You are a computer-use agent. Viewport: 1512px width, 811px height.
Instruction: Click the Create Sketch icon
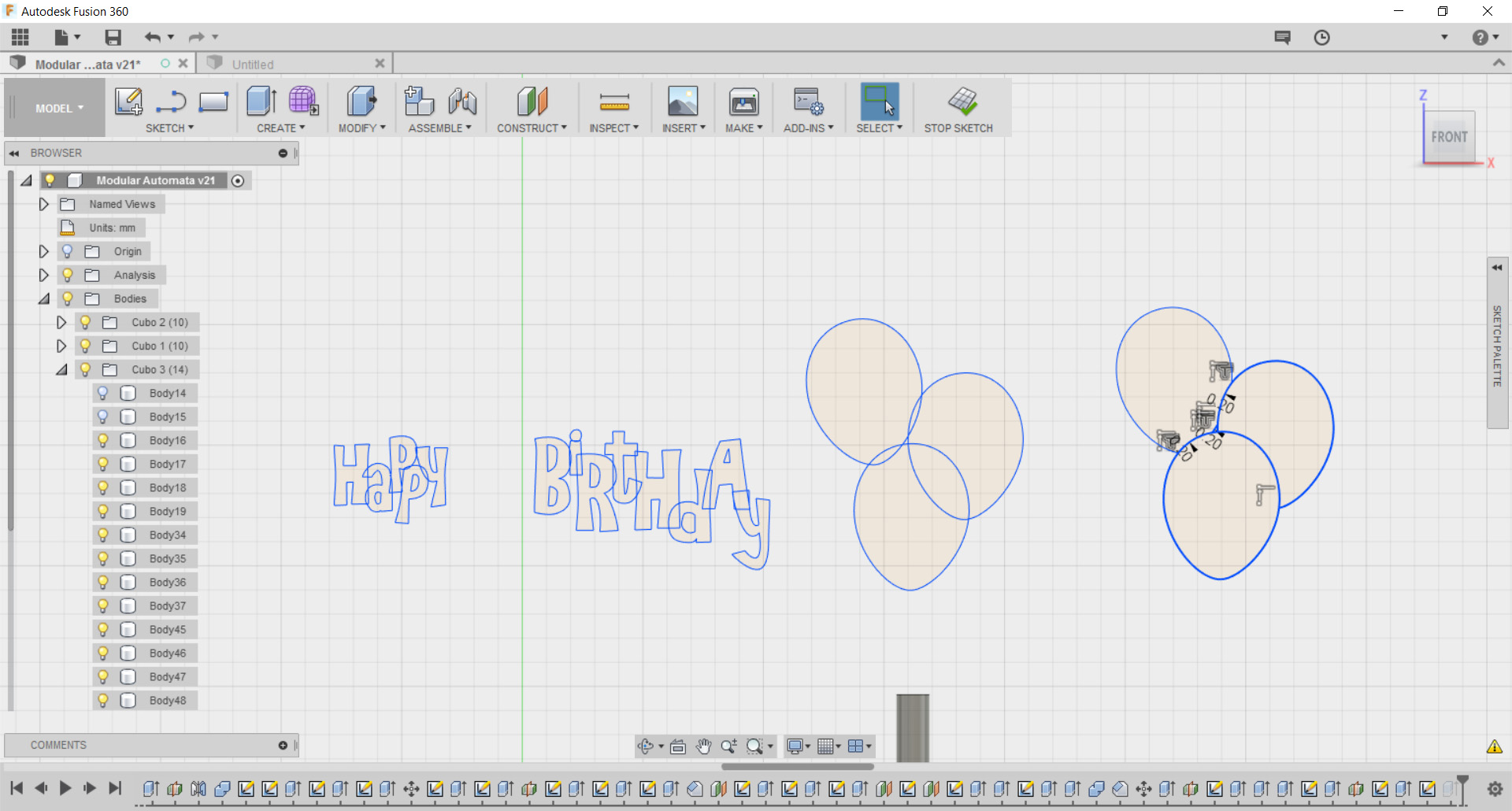pyautogui.click(x=128, y=102)
